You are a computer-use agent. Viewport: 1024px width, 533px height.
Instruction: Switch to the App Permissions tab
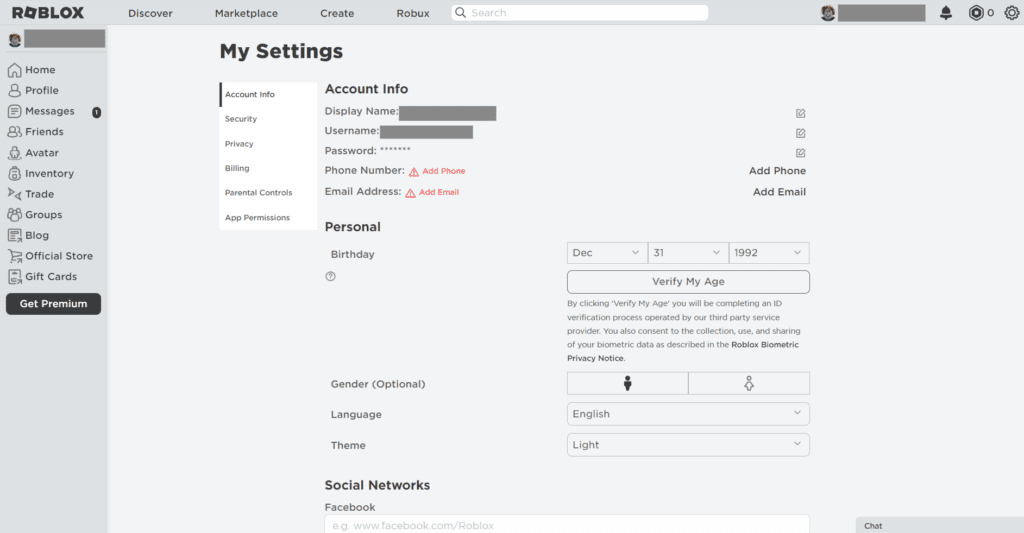coord(268,218)
